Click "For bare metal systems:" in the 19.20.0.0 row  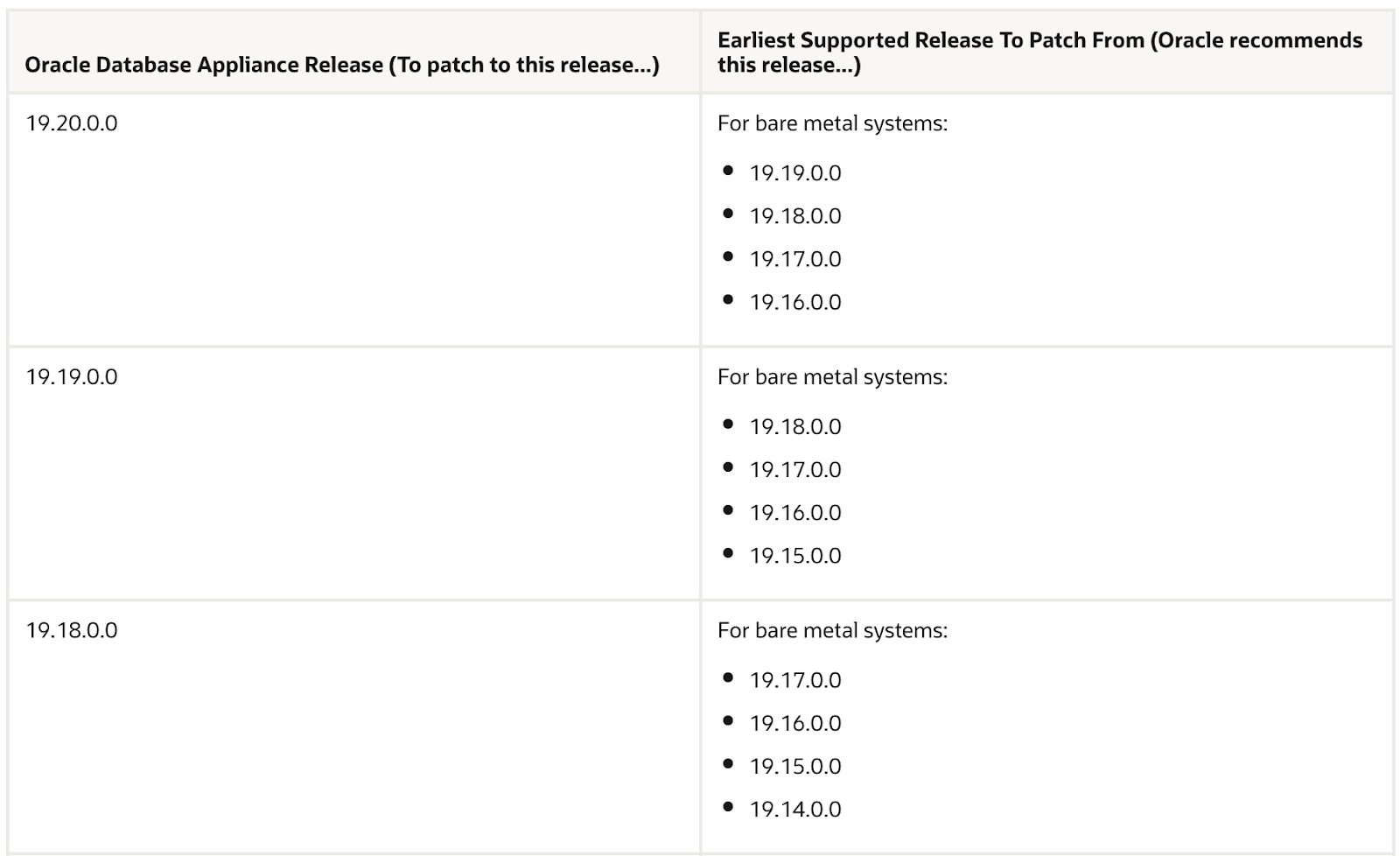point(832,123)
